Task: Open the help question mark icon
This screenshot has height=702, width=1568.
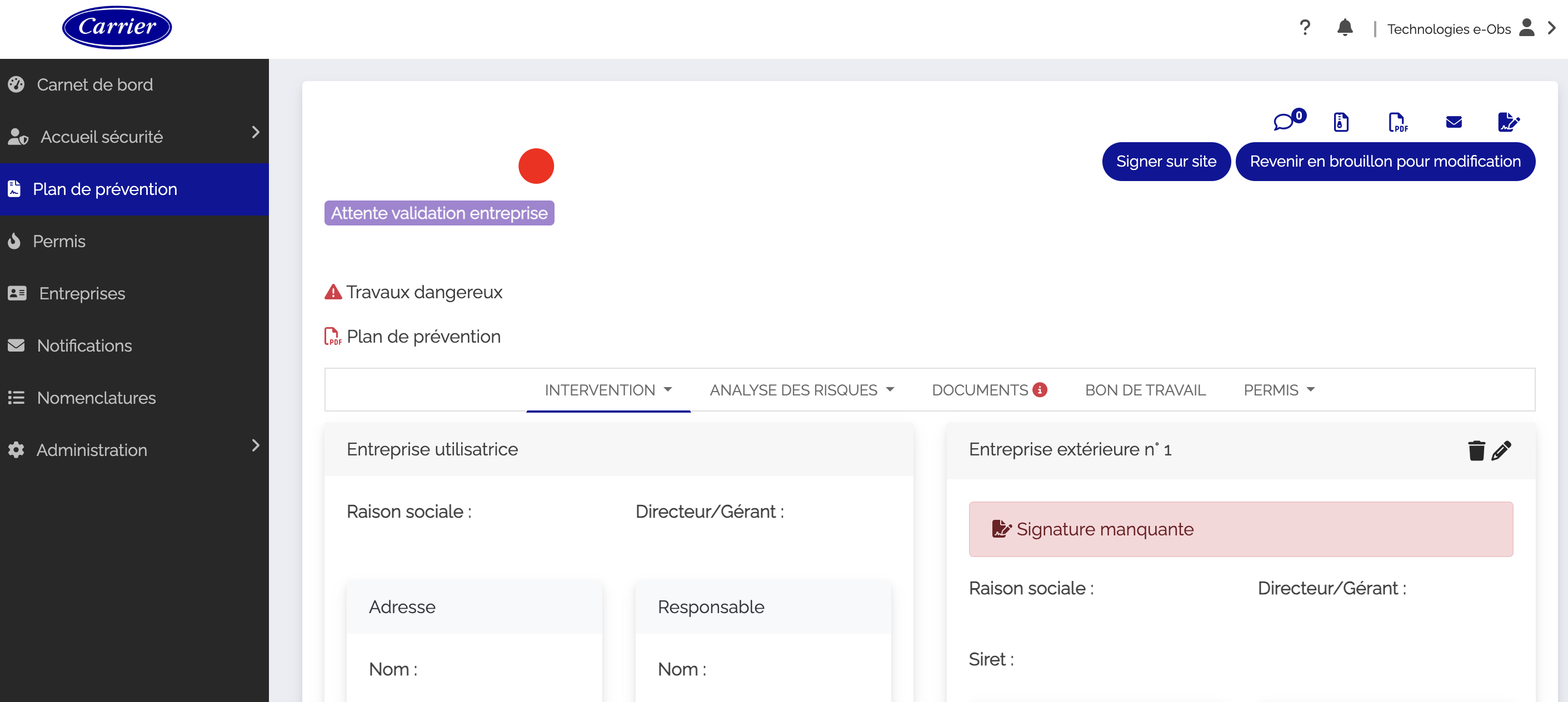Action: point(1305,28)
